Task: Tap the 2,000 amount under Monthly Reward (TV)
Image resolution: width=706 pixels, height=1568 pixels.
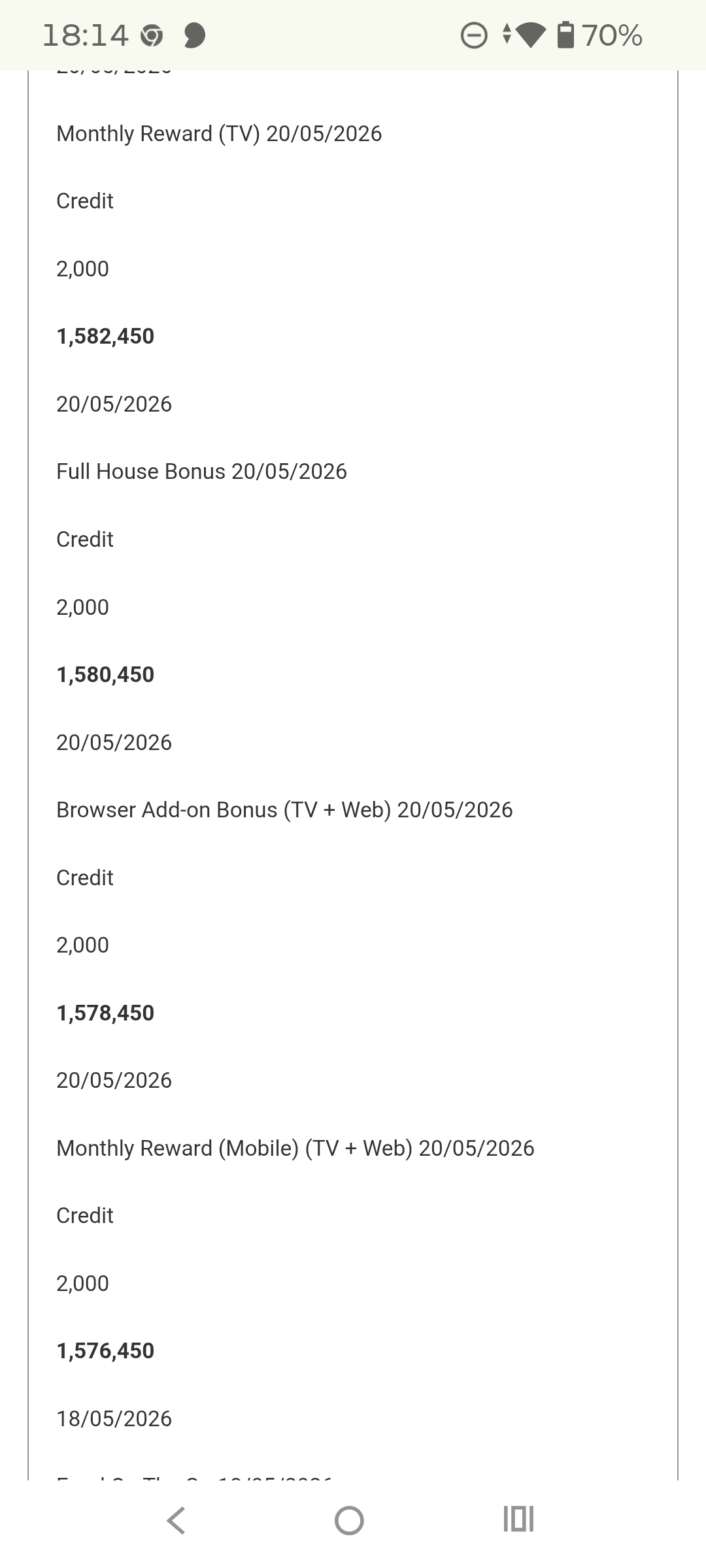Action: click(82, 269)
